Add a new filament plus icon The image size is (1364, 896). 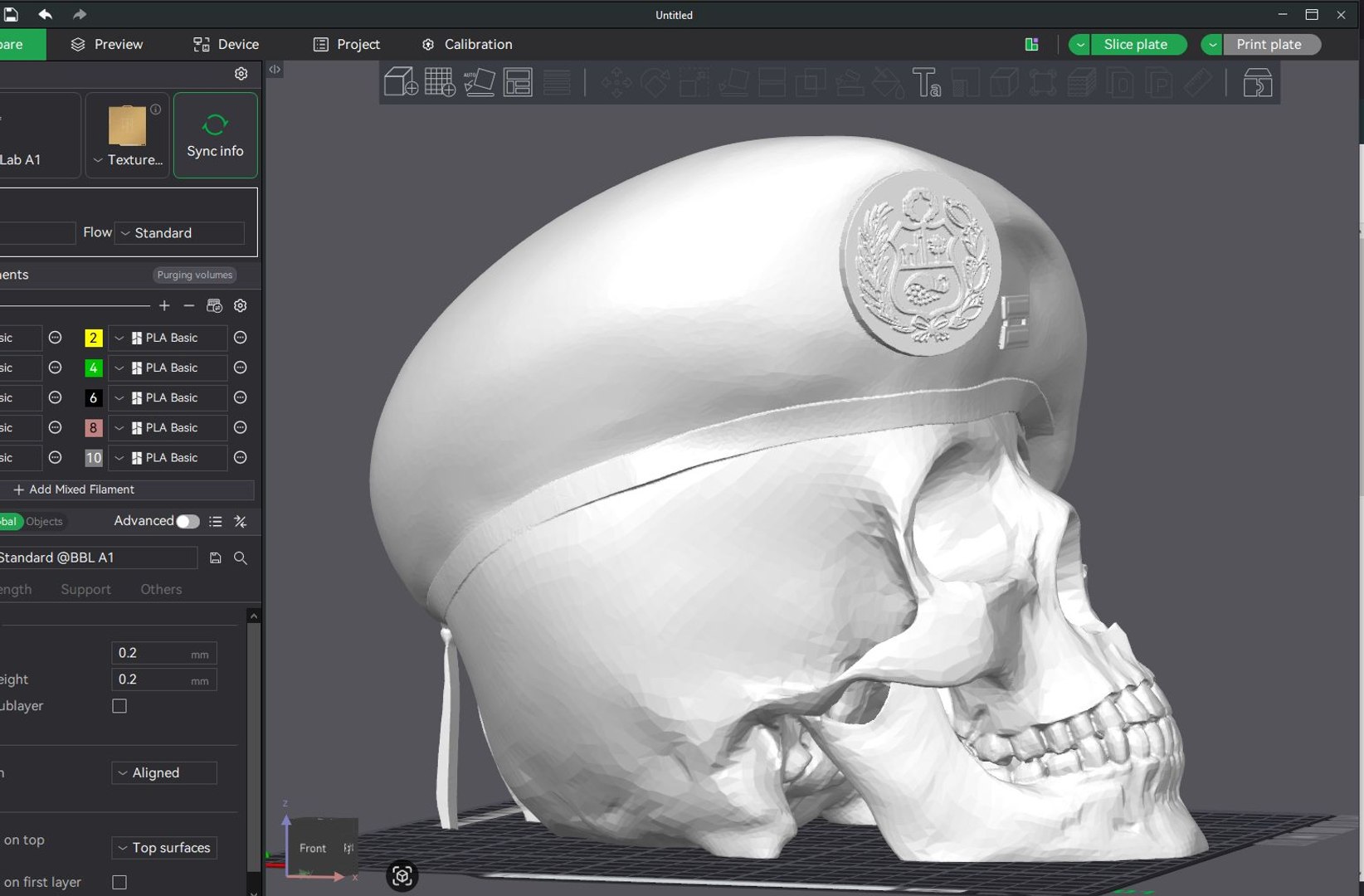pos(164,306)
